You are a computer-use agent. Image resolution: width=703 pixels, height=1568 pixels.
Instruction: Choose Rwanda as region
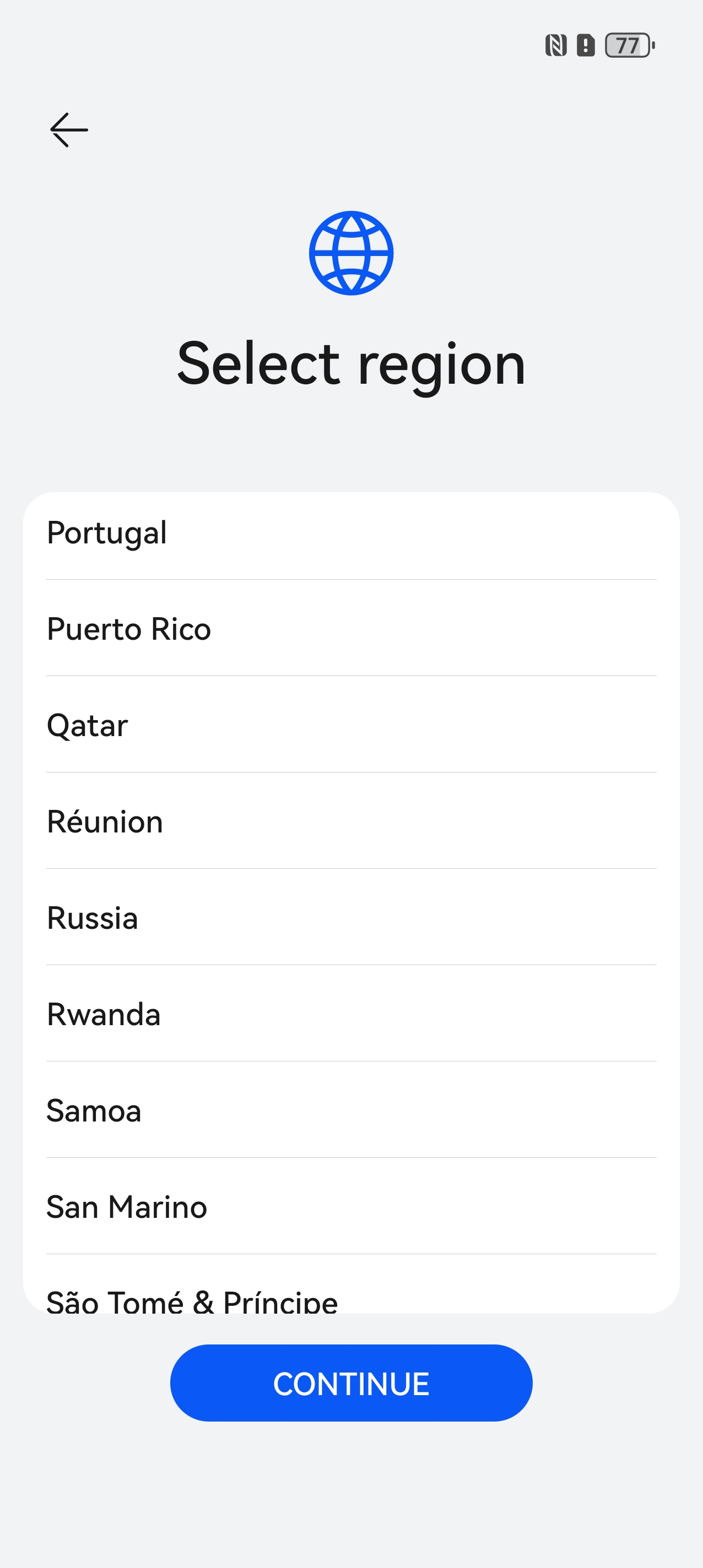104,1014
